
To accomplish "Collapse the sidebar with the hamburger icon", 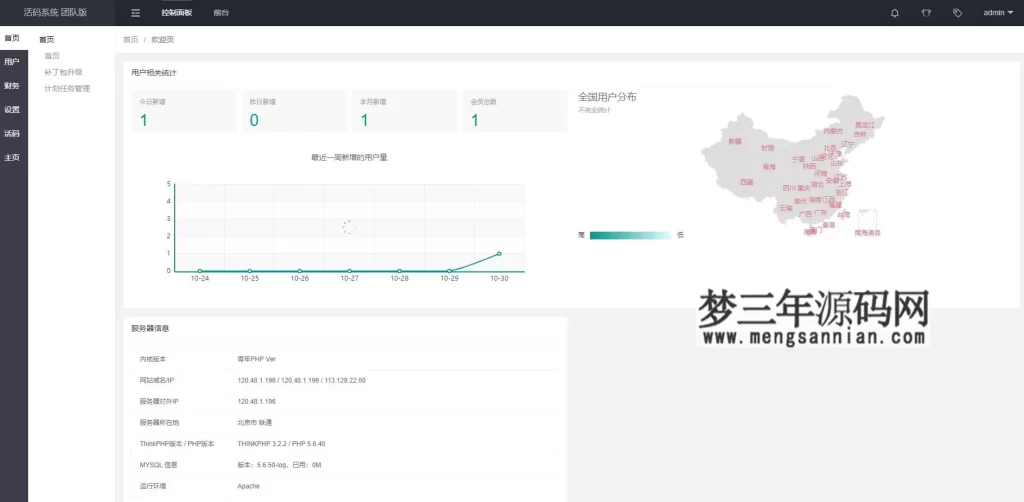I will click(x=135, y=12).
